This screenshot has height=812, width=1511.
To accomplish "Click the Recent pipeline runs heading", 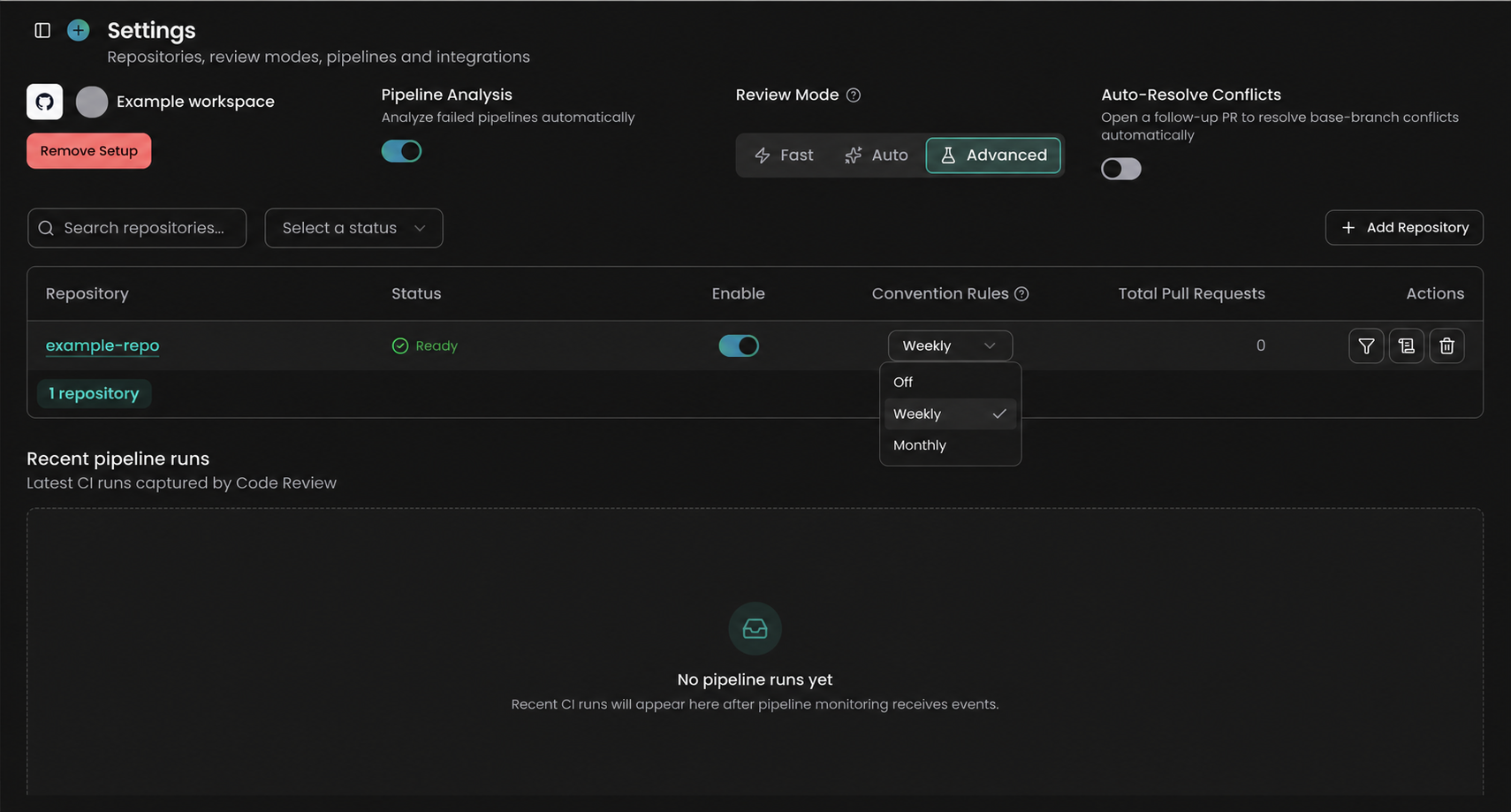I will coord(118,459).
